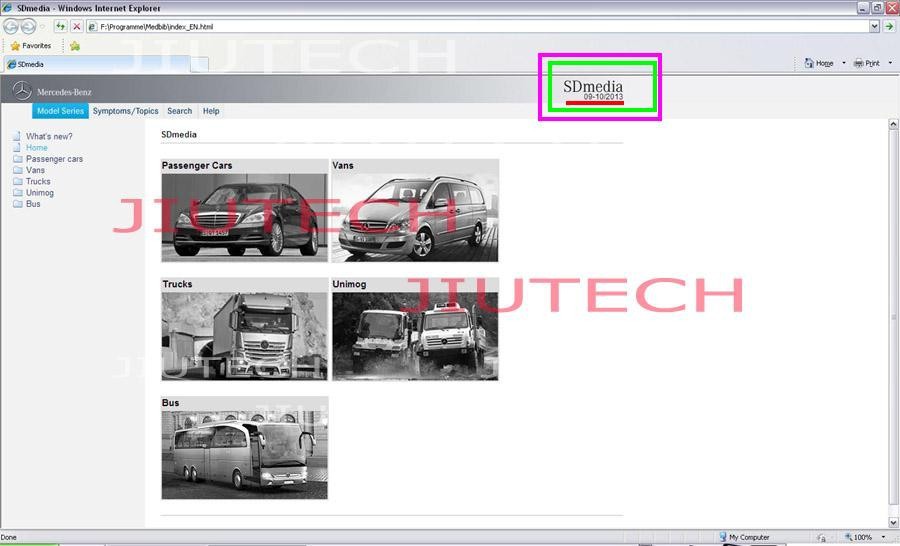900x546 pixels.
Task: Click the scroll down arrow of page scrollbar
Action: [x=893, y=522]
